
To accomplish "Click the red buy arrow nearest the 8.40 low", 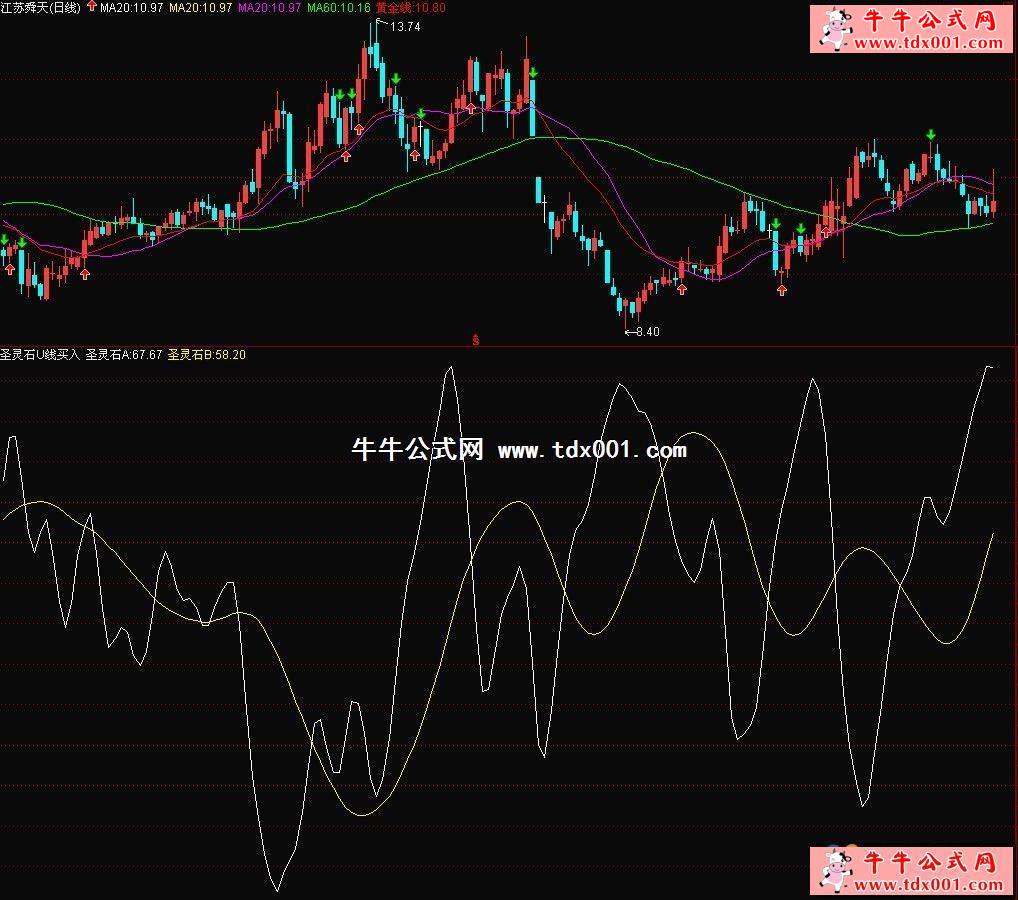I will click(682, 289).
